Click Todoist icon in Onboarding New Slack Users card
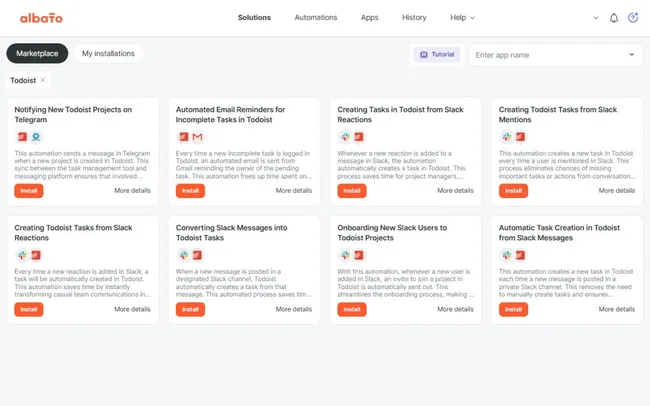 (359, 255)
